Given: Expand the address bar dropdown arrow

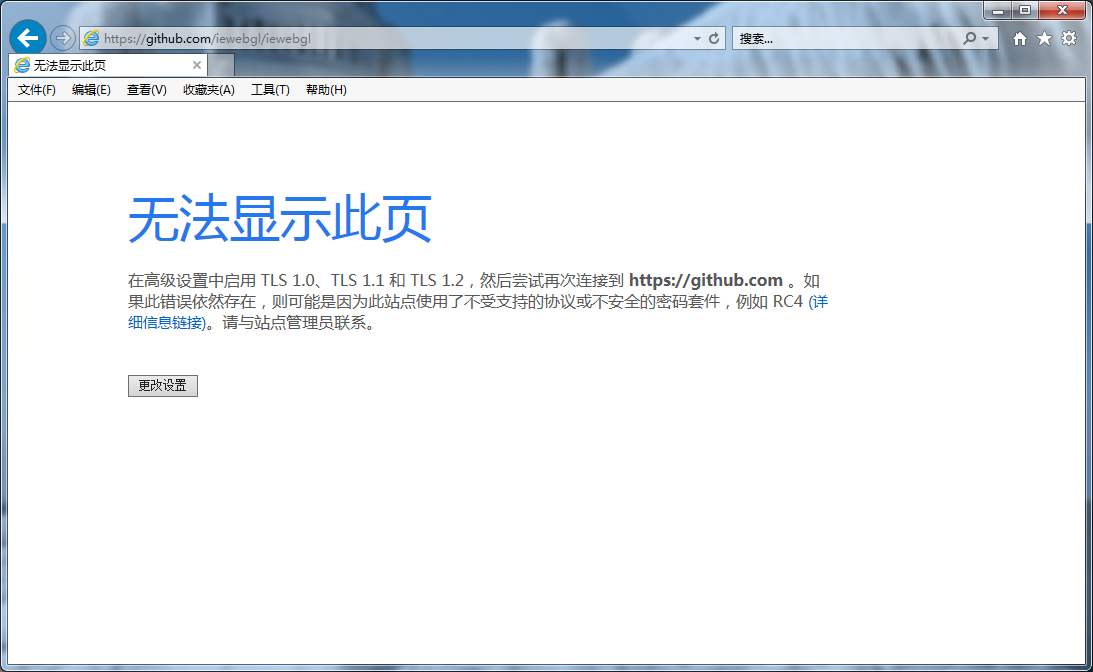Looking at the screenshot, I should click(698, 38).
